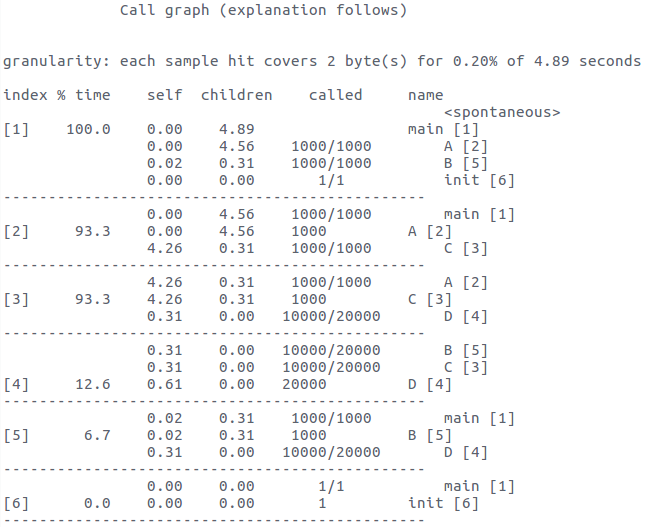This screenshot has height=527, width=660.
Task: Click the 6.7 percent time value
Action: pos(102,435)
